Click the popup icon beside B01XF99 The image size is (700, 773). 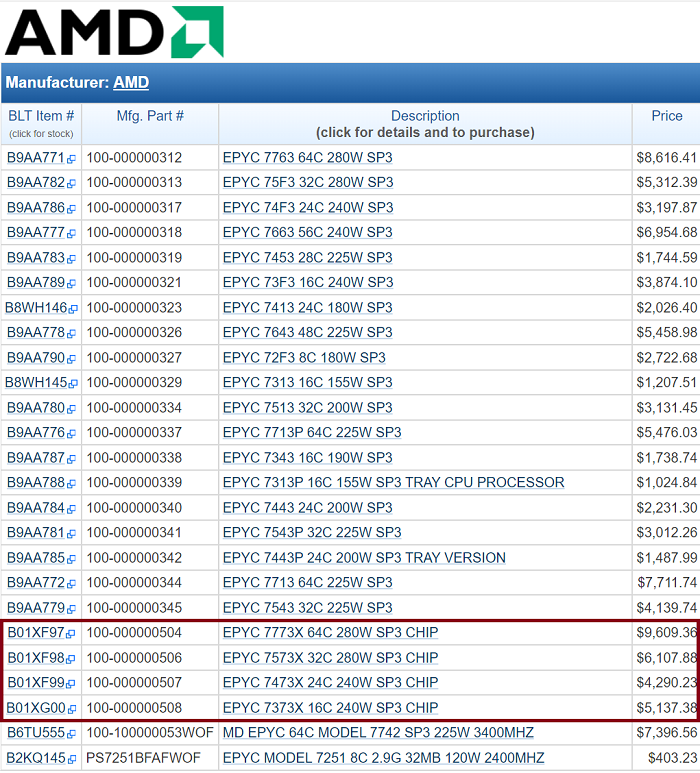coord(71,683)
